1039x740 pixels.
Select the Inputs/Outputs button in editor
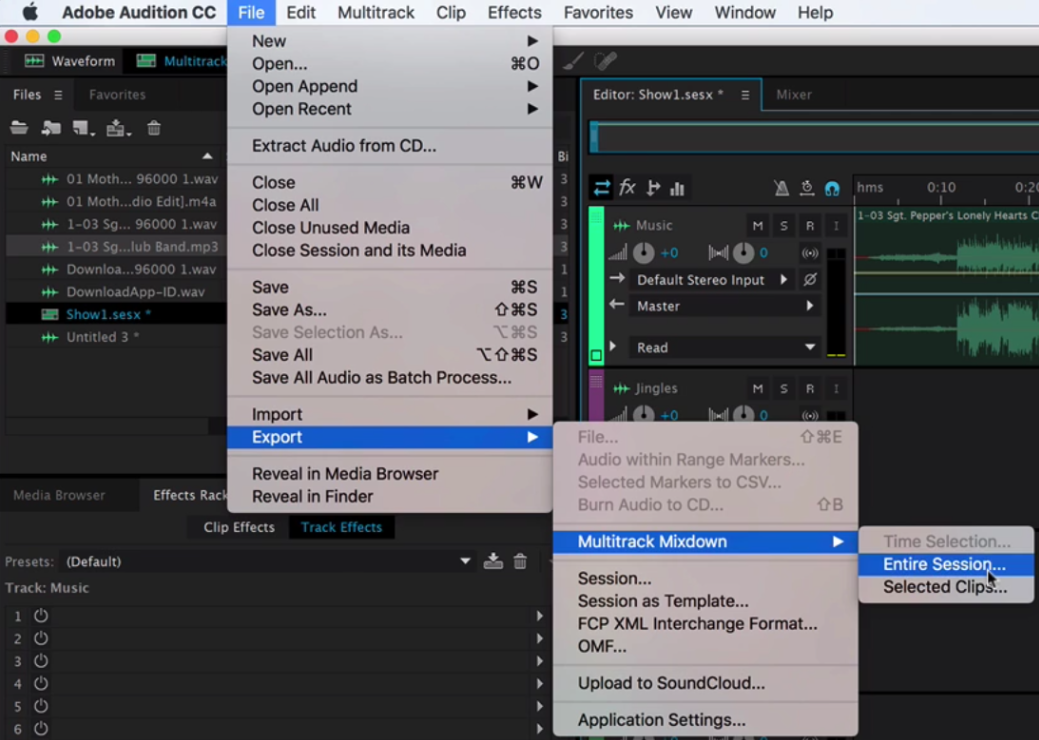602,188
